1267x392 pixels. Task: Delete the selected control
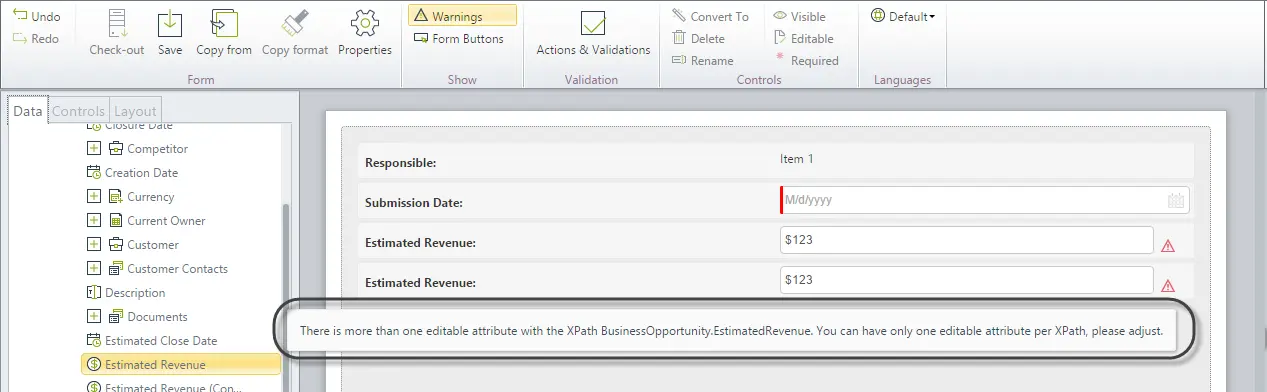click(x=698, y=38)
